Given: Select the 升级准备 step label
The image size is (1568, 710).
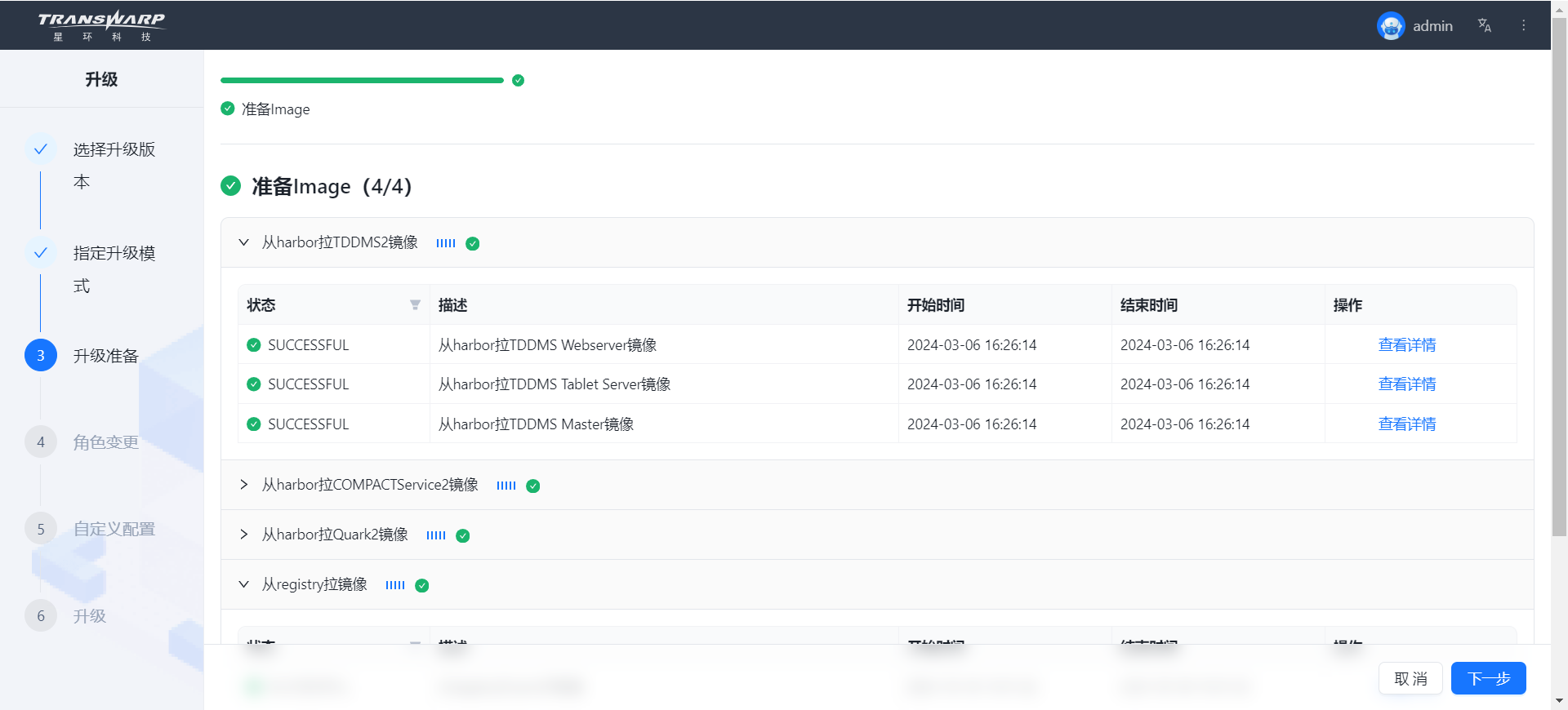Looking at the screenshot, I should [106, 356].
